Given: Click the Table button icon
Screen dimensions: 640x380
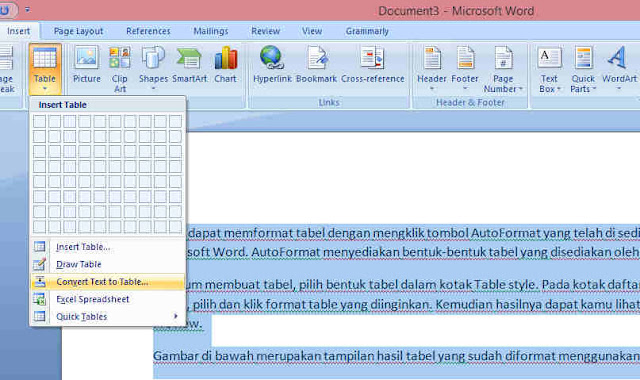Looking at the screenshot, I should (45, 58).
